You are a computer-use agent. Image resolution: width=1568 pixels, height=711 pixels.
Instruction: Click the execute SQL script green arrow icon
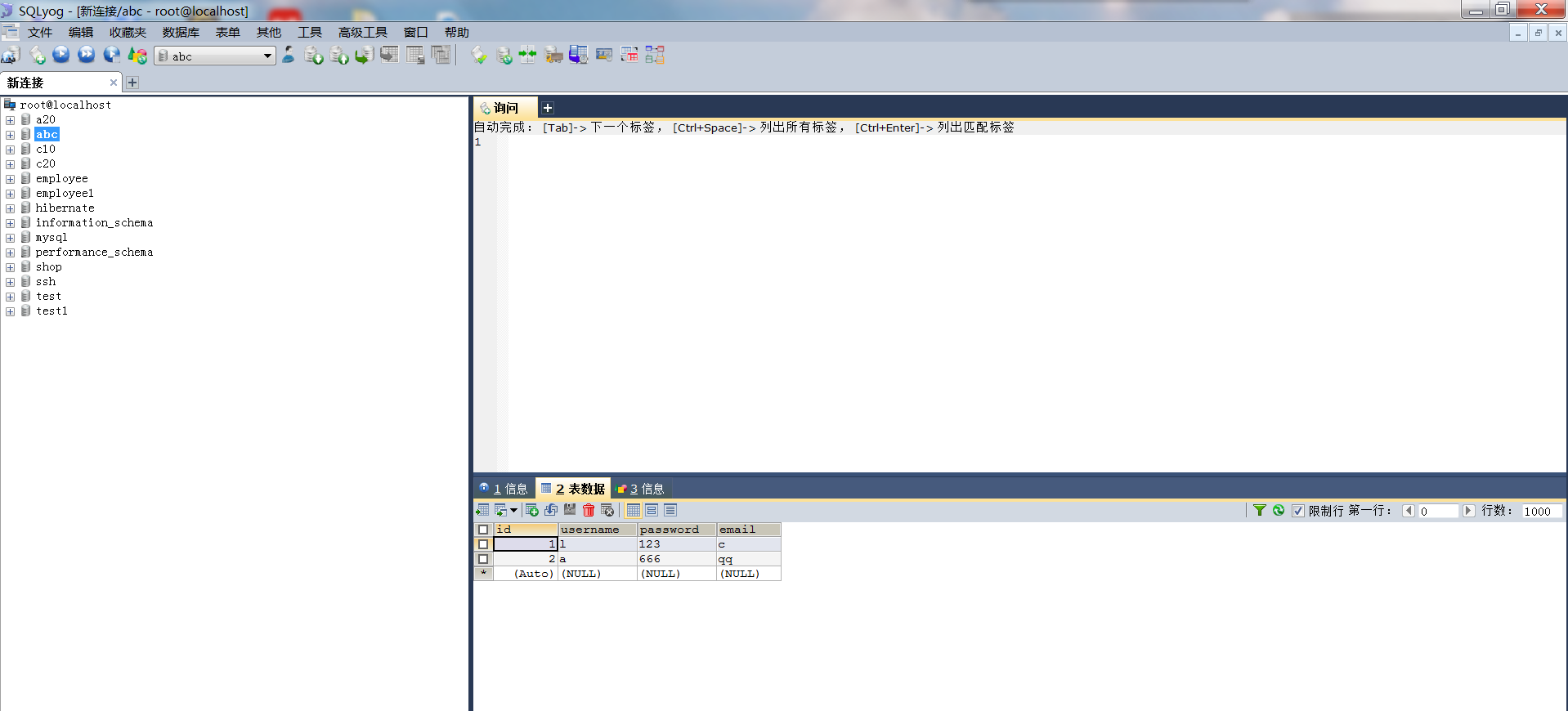pos(365,55)
